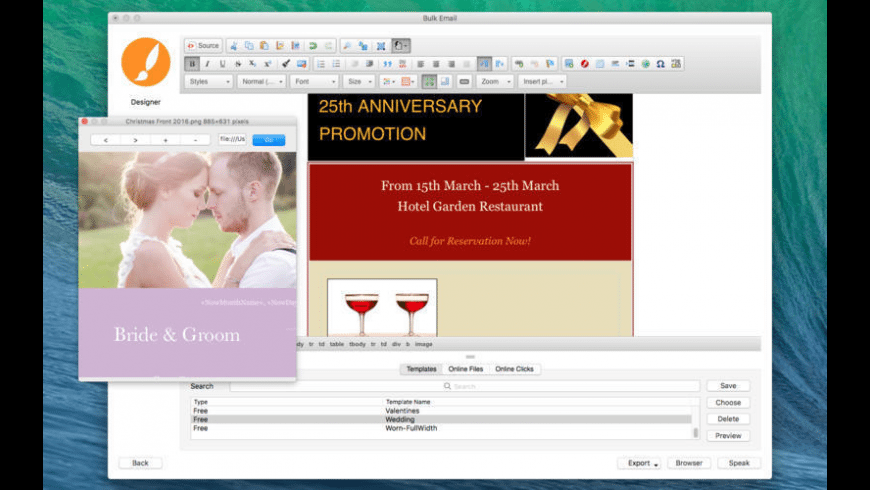Align text left
The width and height of the screenshot is (870, 490).
421,64
